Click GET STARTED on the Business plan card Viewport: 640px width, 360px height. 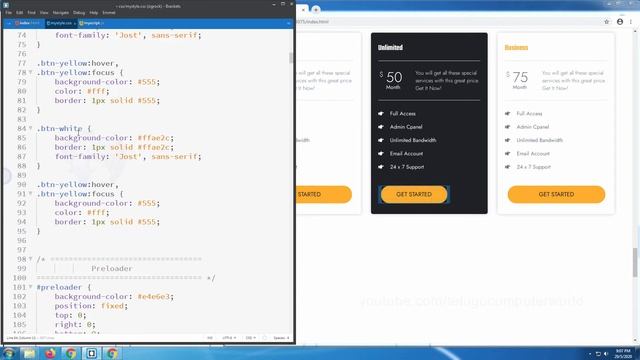(556, 194)
